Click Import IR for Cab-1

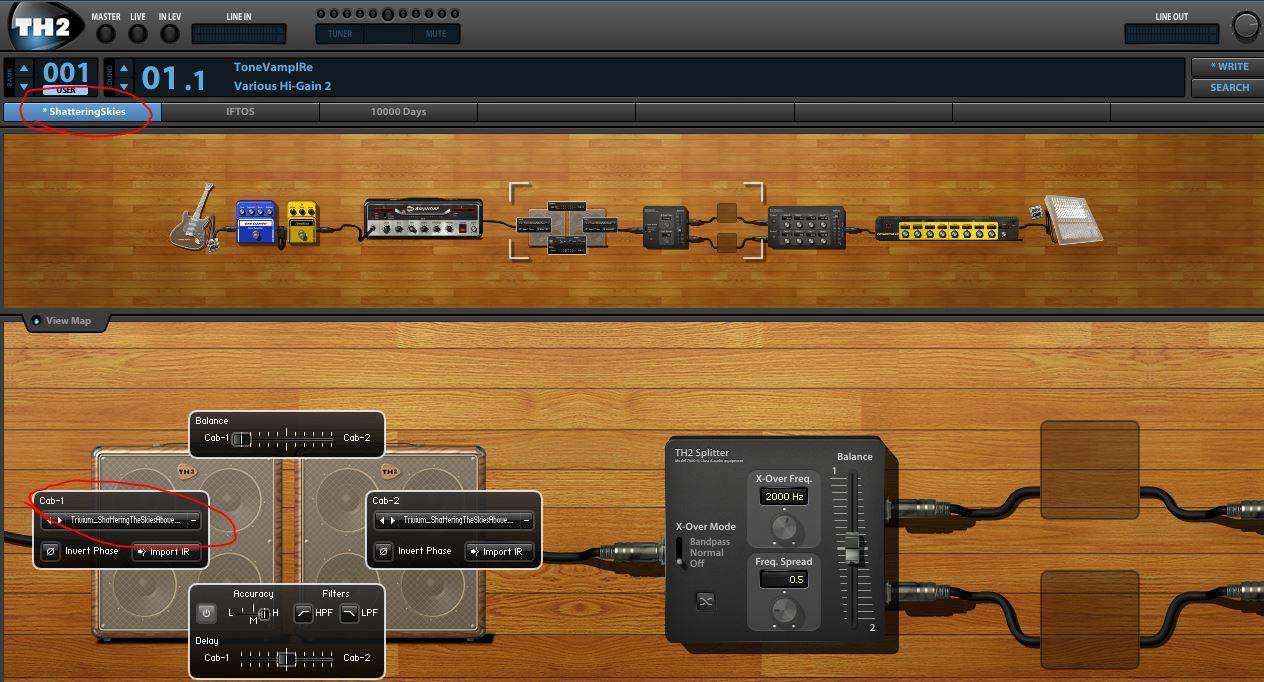coord(167,551)
